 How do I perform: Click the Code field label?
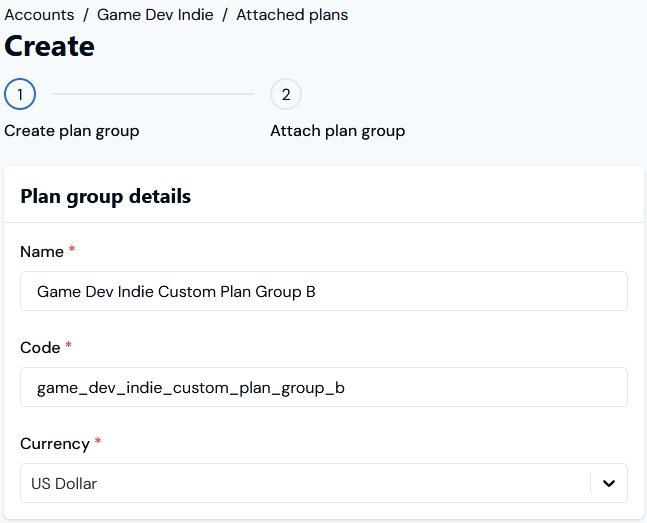pos(40,348)
